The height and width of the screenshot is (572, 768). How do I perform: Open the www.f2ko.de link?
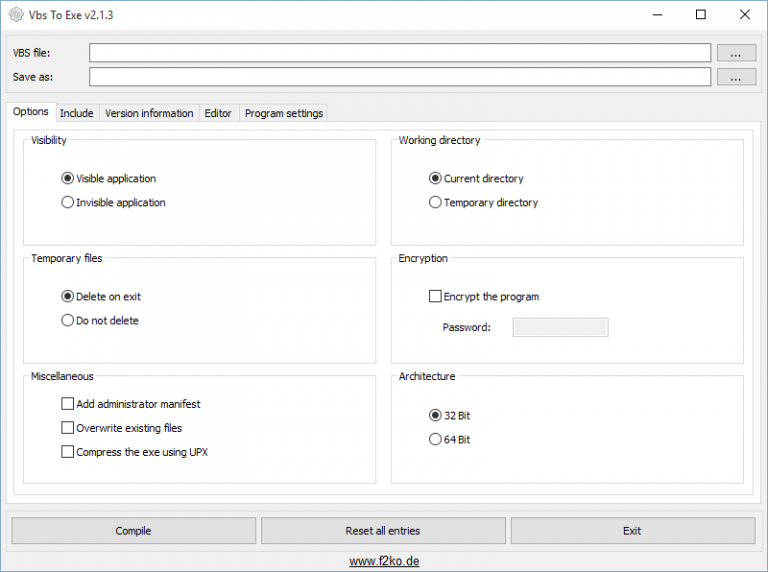(x=384, y=561)
